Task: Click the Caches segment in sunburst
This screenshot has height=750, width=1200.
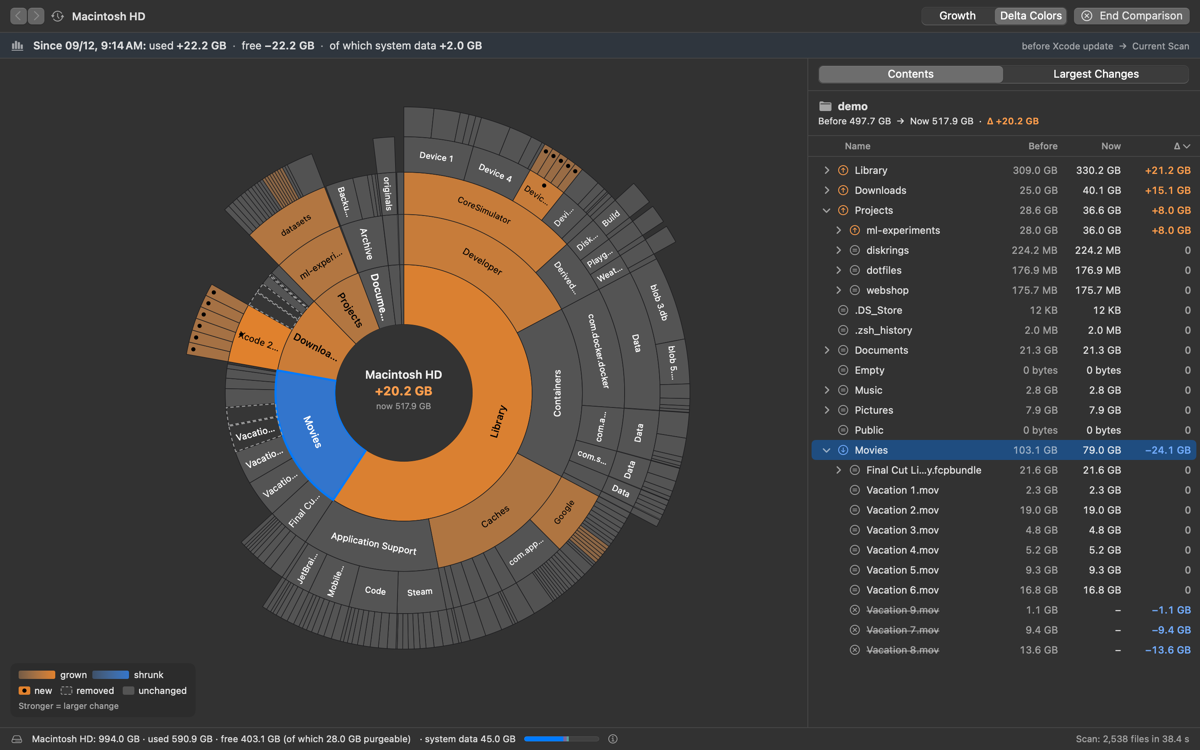Action: (x=494, y=516)
